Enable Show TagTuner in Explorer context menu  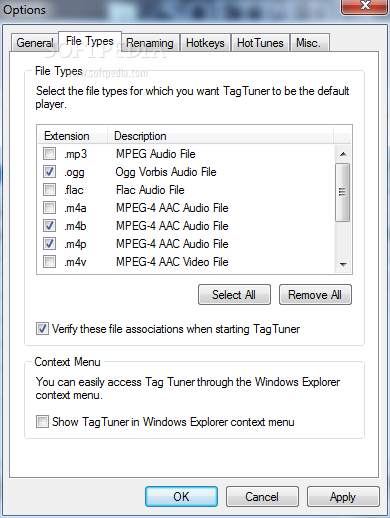[x=42, y=422]
